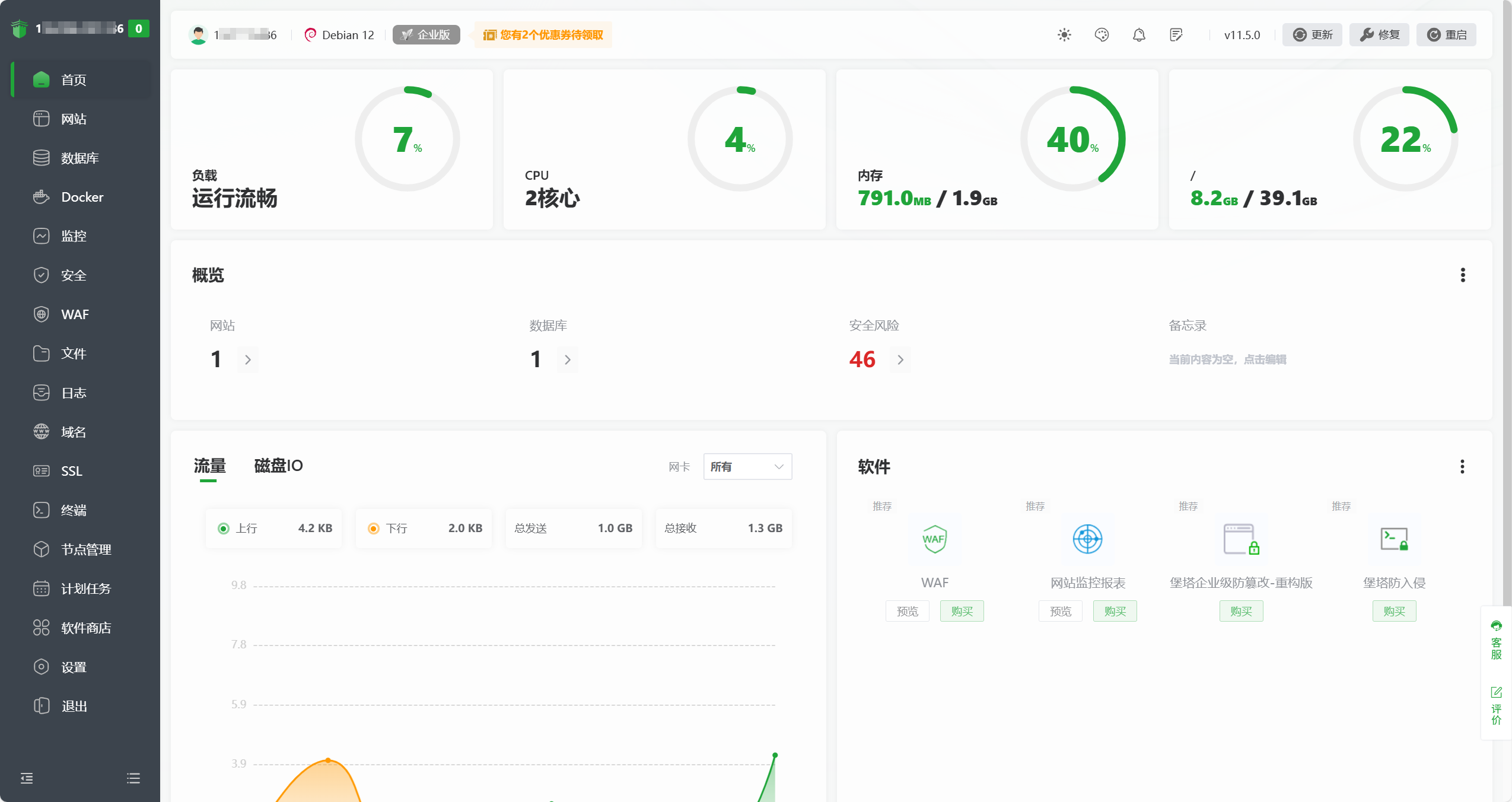Open the notification bell icon
1512x802 pixels.
[x=1138, y=35]
